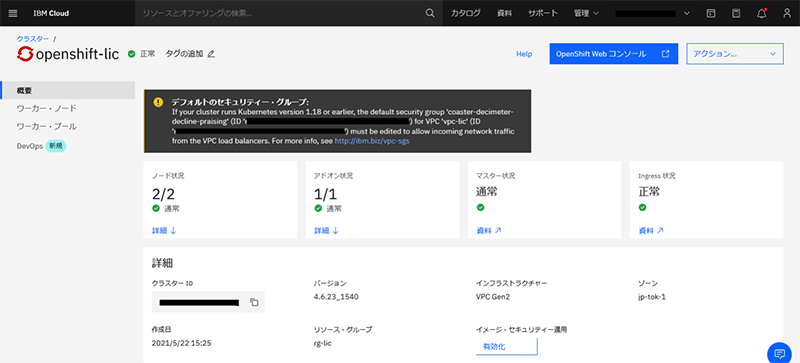Click the green check icon under マスター状況
This screenshot has height=363, width=800.
[480, 207]
